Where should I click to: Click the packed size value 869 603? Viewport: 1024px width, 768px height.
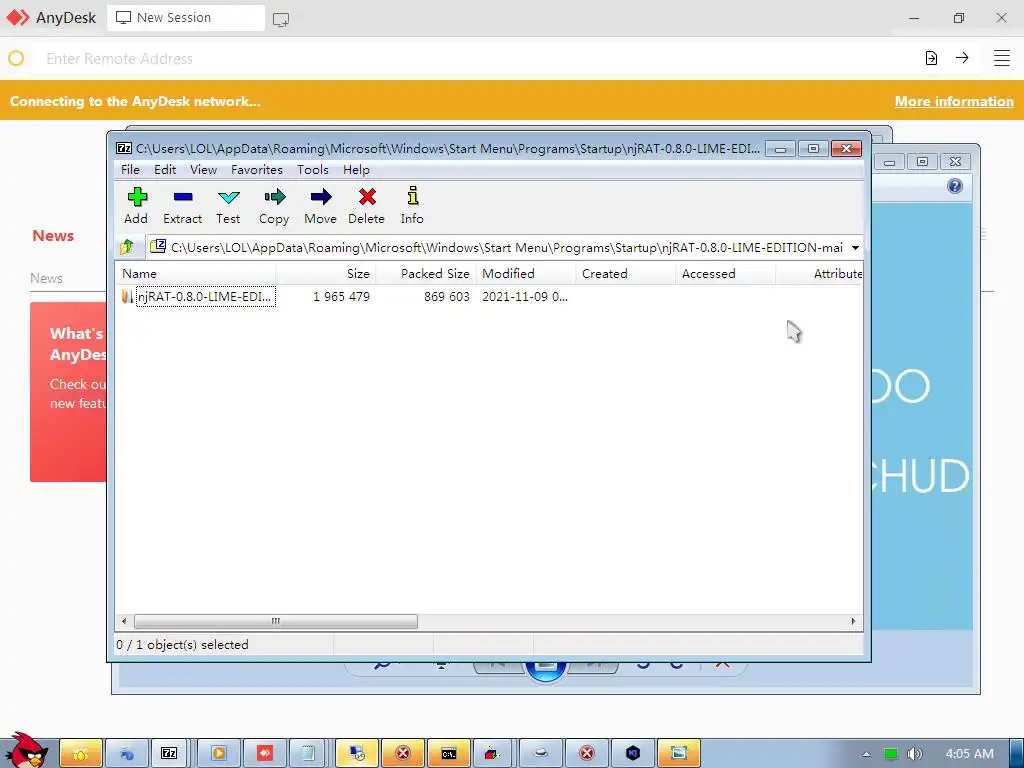[446, 296]
